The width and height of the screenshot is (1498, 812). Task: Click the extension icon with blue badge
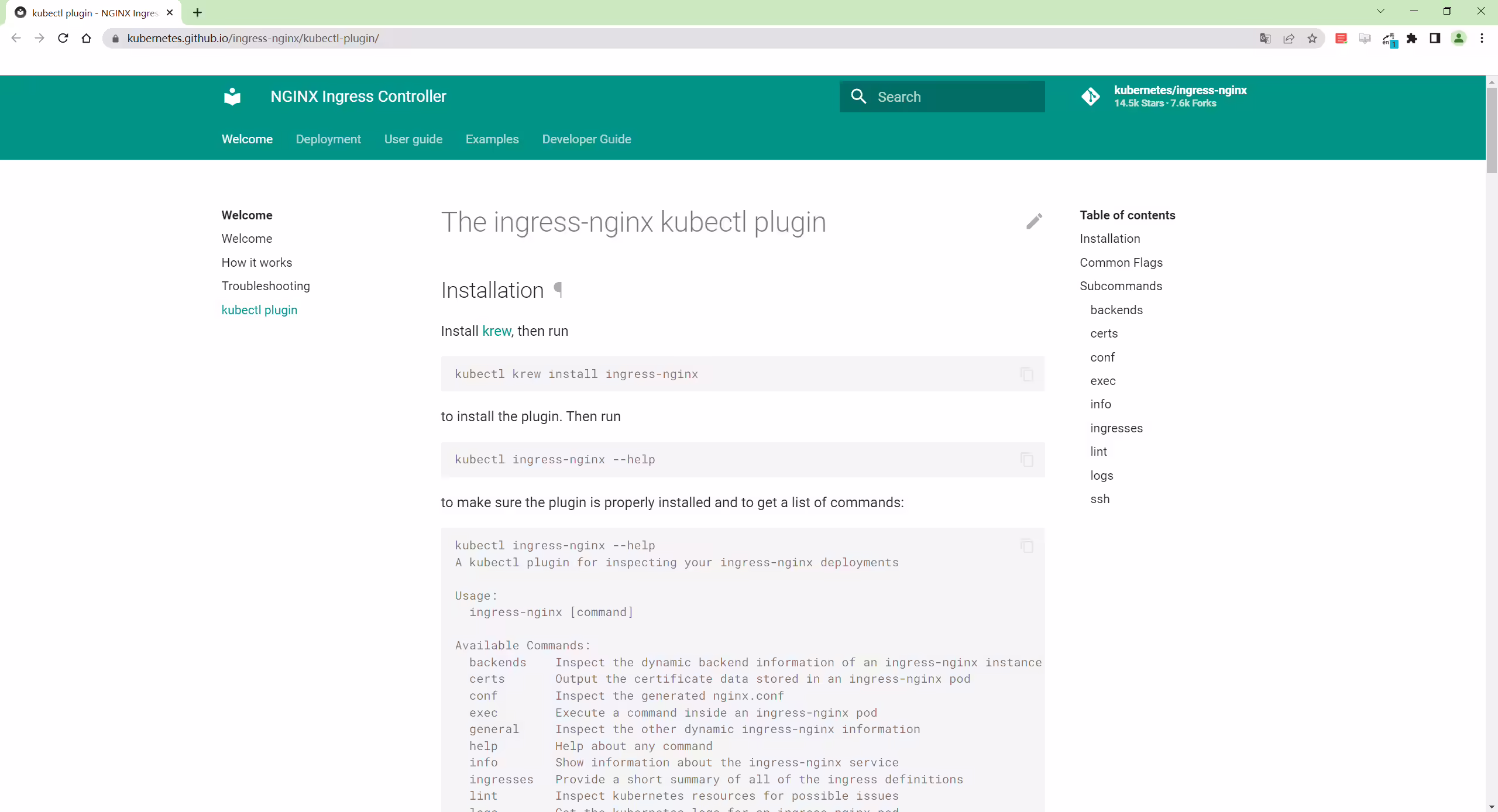pos(1389,39)
